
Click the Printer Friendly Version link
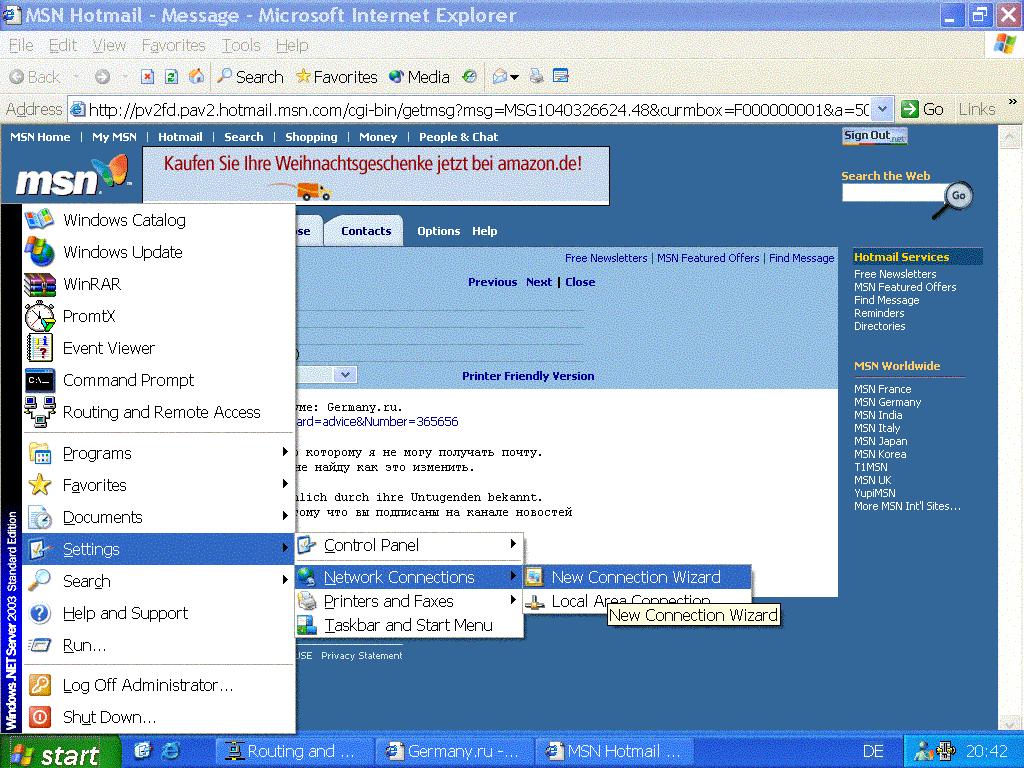(528, 376)
